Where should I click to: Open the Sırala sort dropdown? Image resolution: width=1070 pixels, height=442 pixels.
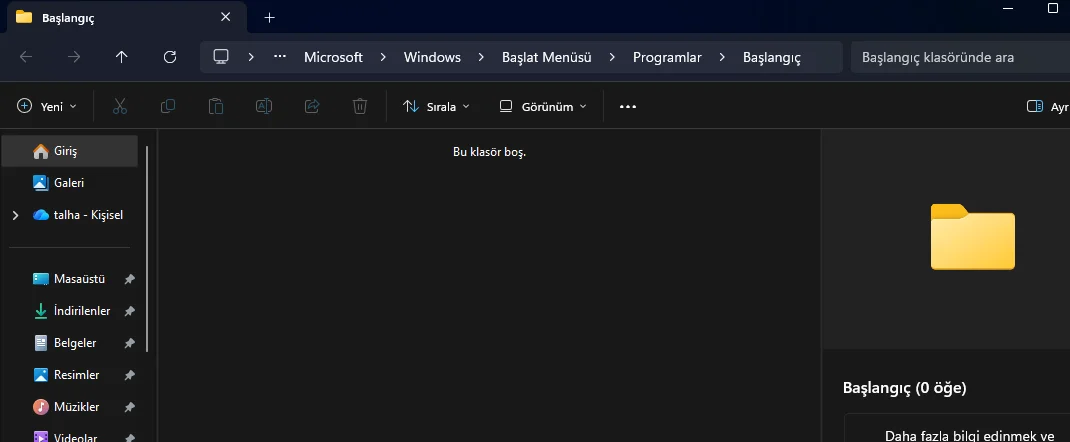436,106
